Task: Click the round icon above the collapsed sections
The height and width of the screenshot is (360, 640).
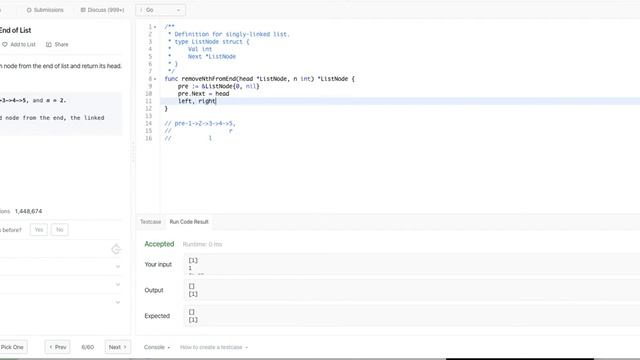Action: [116, 249]
